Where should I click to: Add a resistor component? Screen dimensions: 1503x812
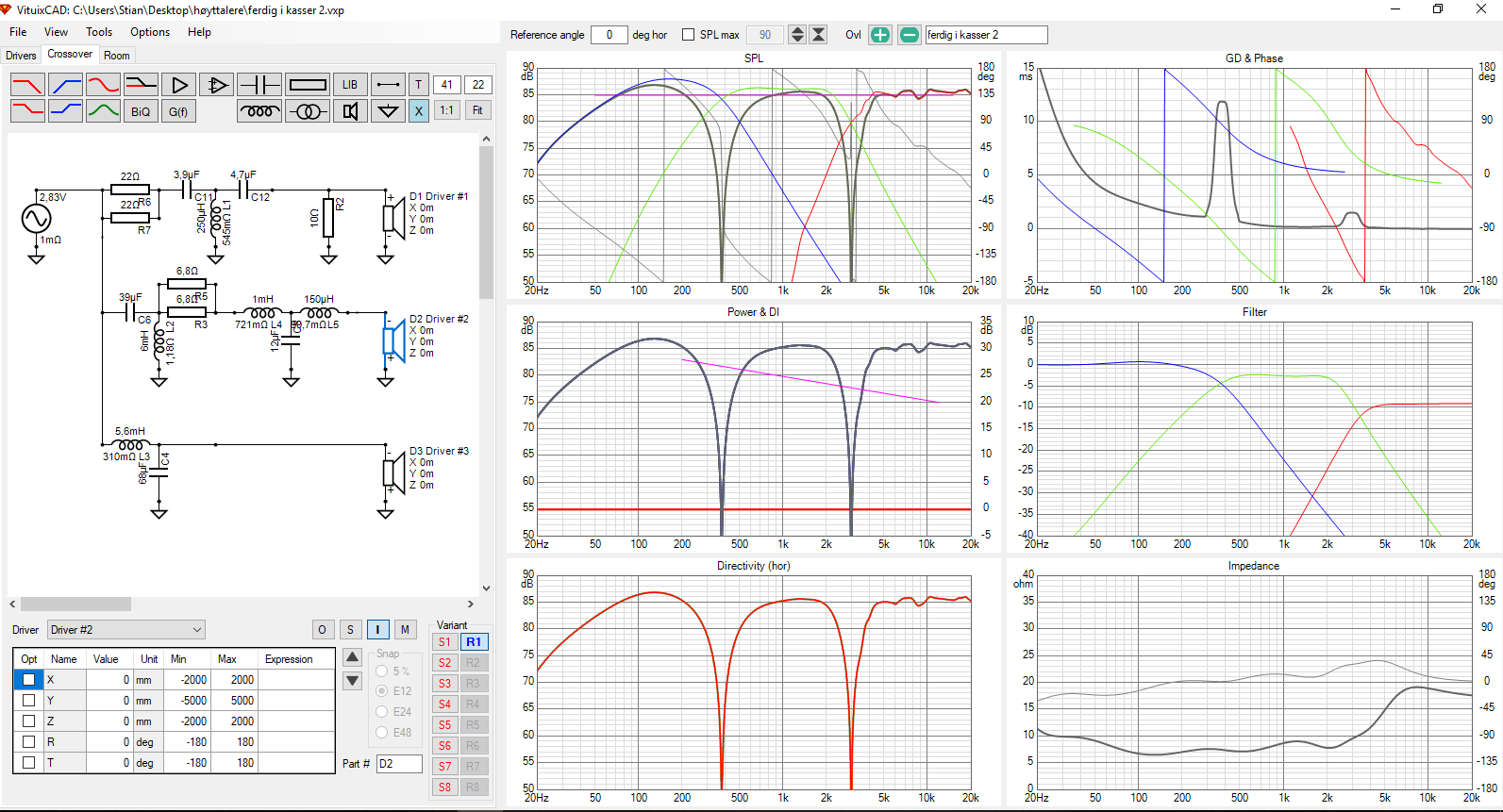point(308,85)
